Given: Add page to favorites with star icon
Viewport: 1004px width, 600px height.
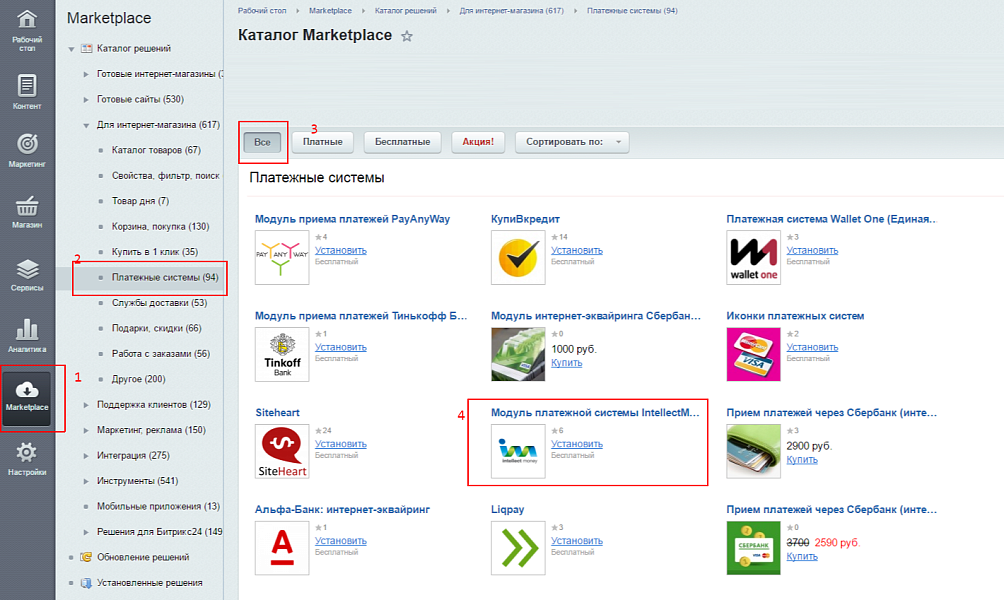Looking at the screenshot, I should [x=407, y=37].
